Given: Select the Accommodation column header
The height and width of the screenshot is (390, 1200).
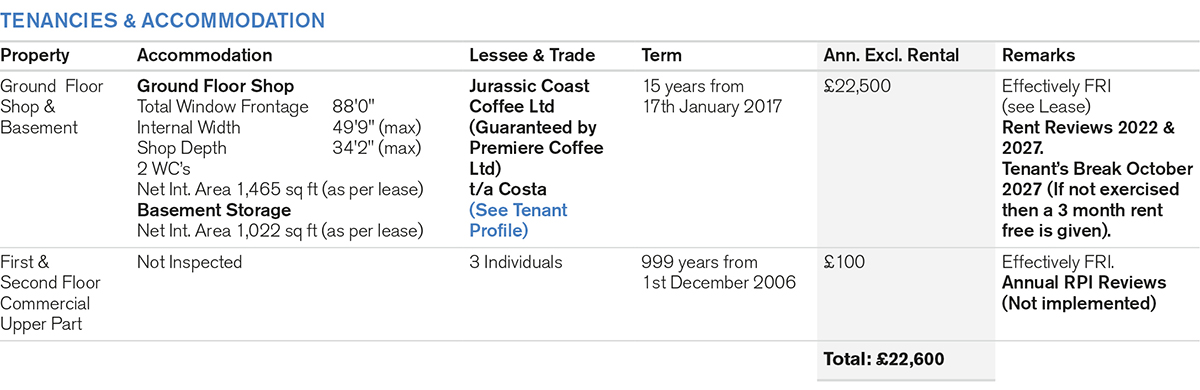Looking at the screenshot, I should click(204, 56).
